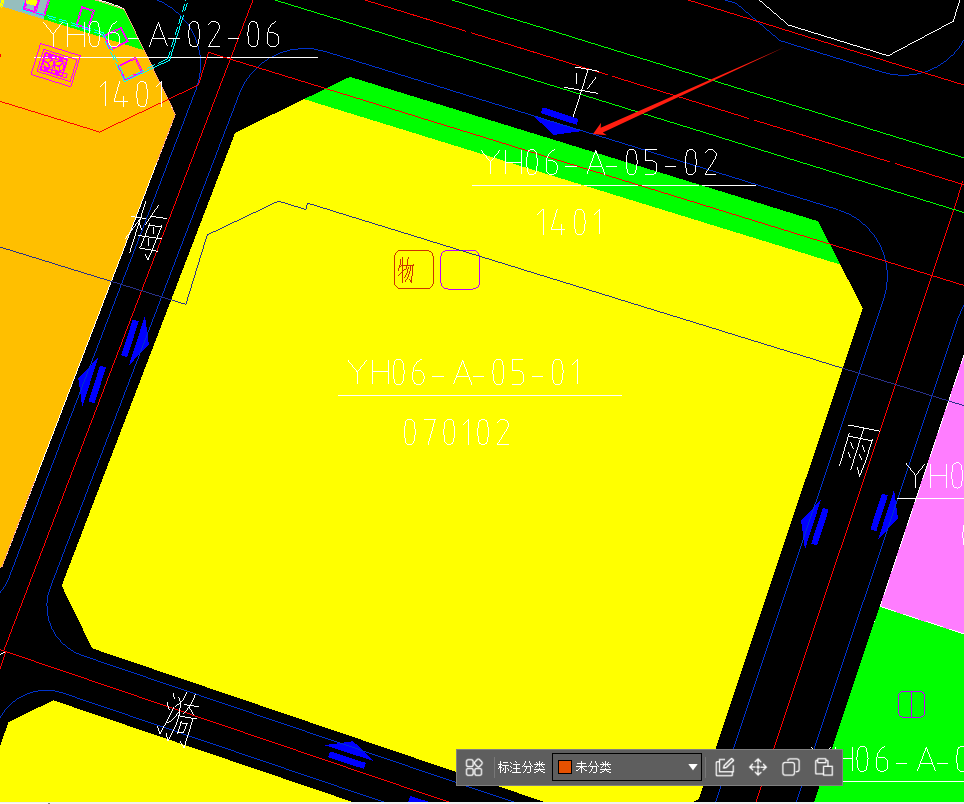Select parcel label YH06-A-05-02
Screen dimensions: 964x804
[x=600, y=163]
